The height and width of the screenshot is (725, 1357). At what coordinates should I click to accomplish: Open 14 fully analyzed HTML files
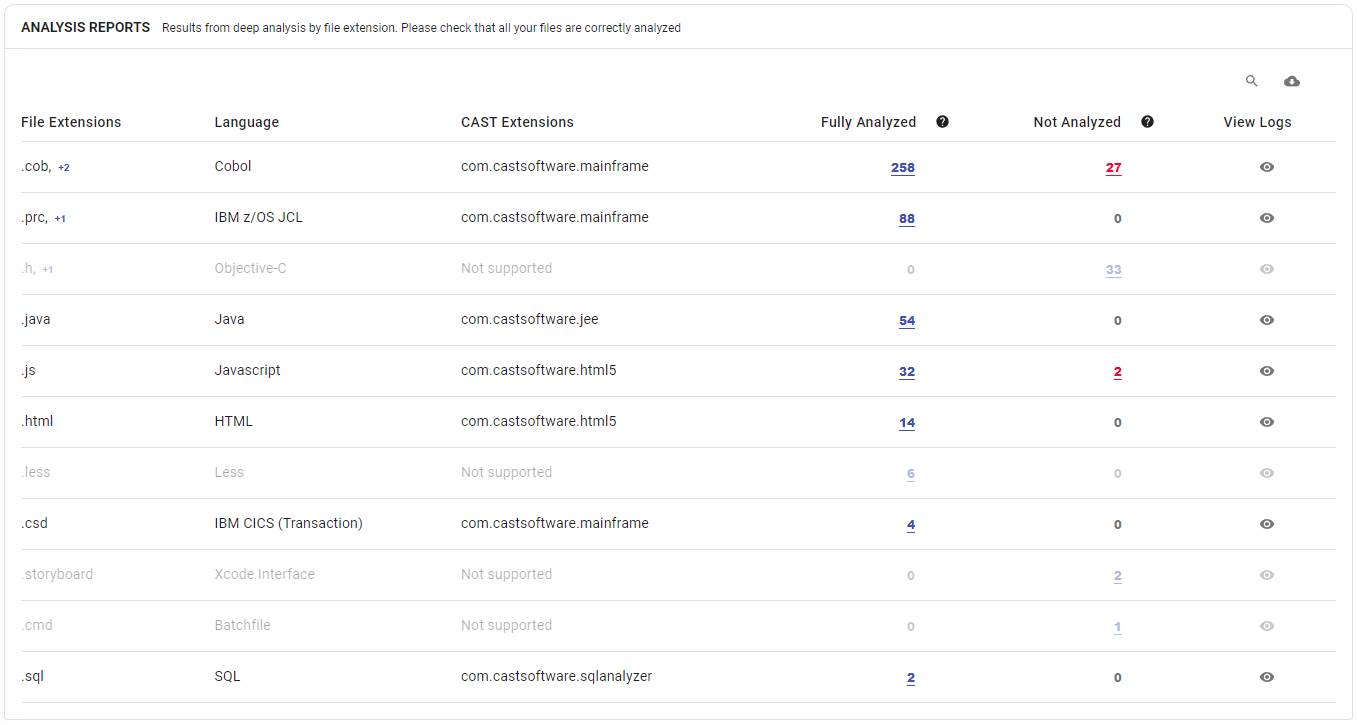point(907,423)
